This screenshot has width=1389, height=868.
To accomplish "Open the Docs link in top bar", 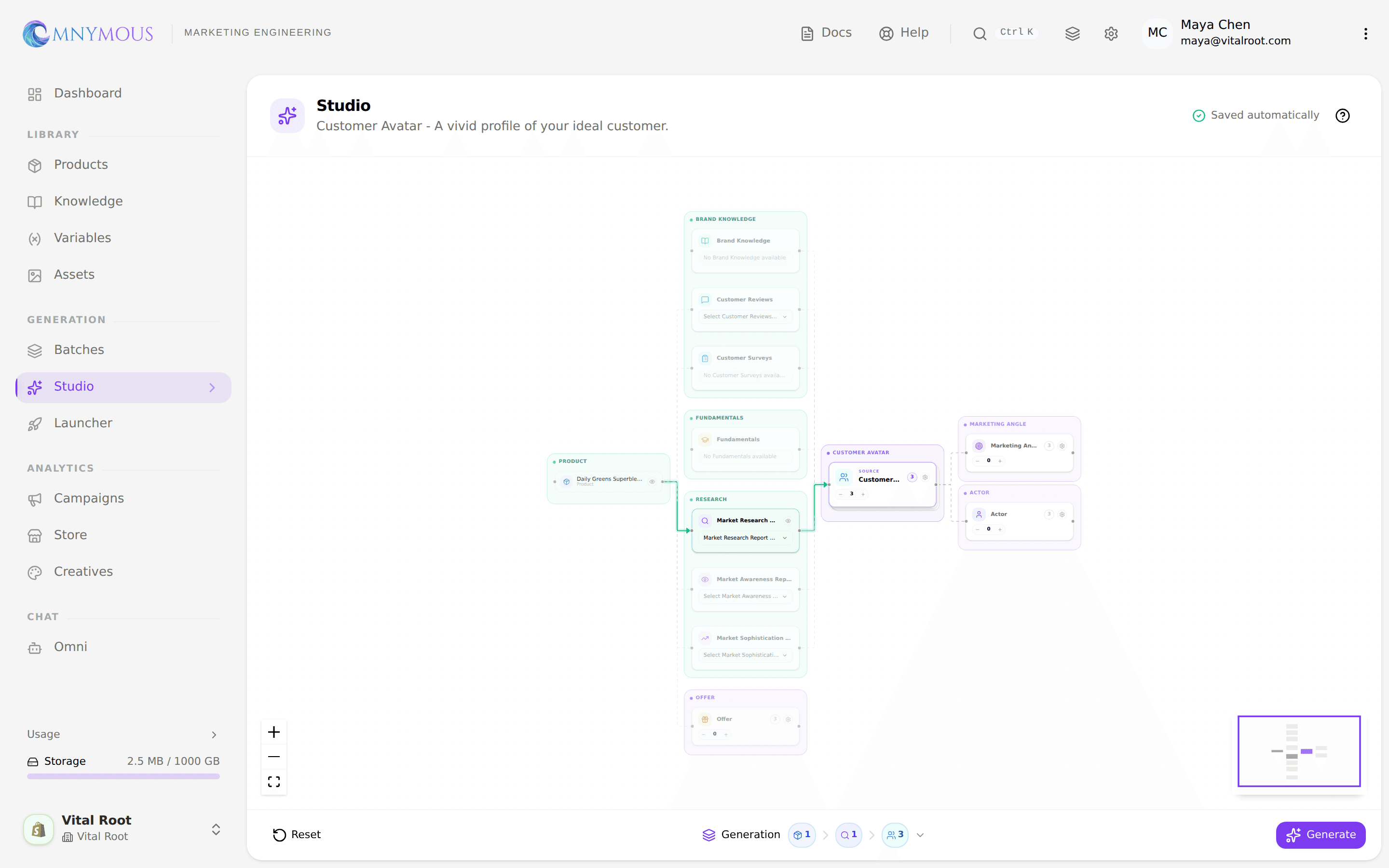I will (x=826, y=33).
